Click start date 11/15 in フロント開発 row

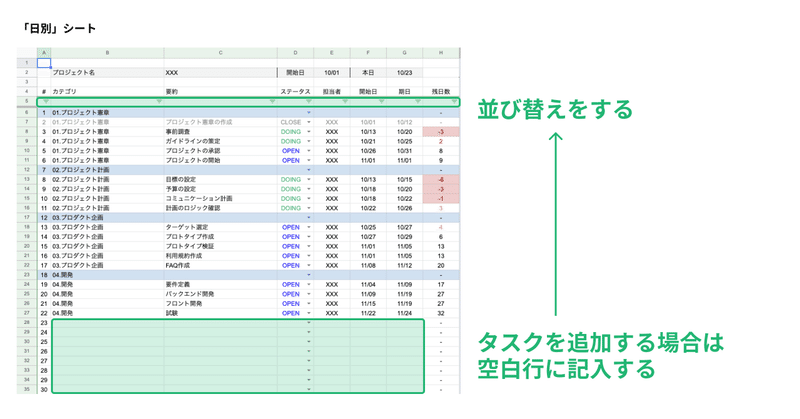click(368, 304)
